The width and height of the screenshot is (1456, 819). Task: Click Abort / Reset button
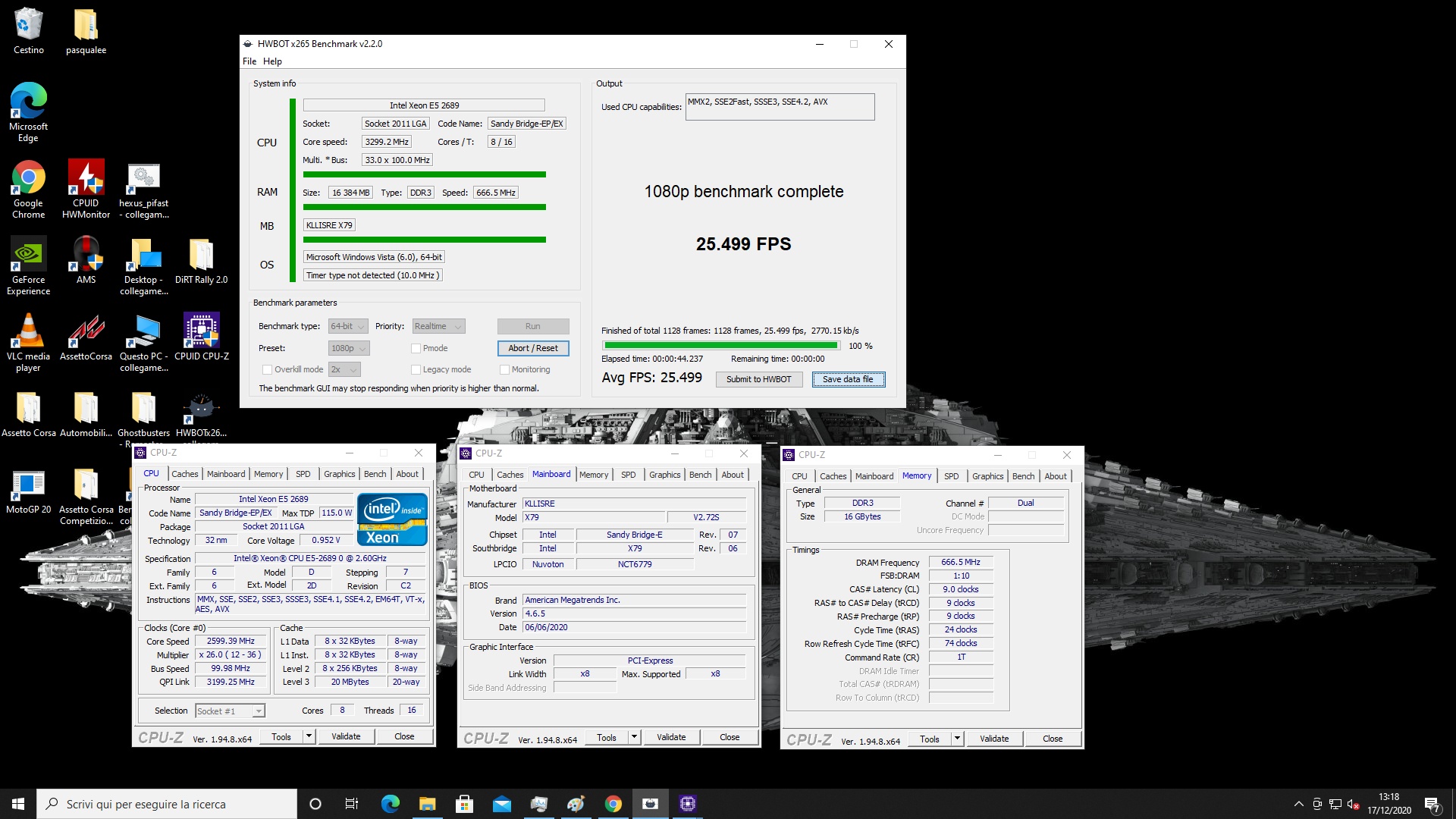coord(533,348)
